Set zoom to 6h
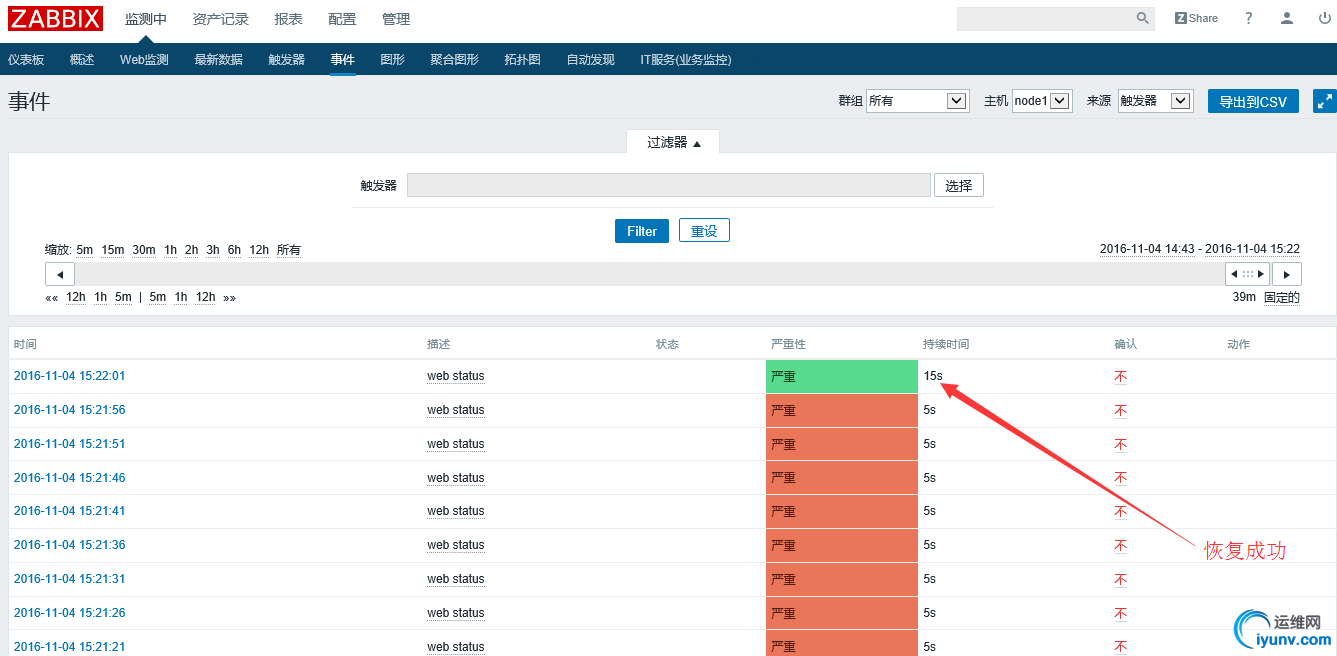 (234, 250)
